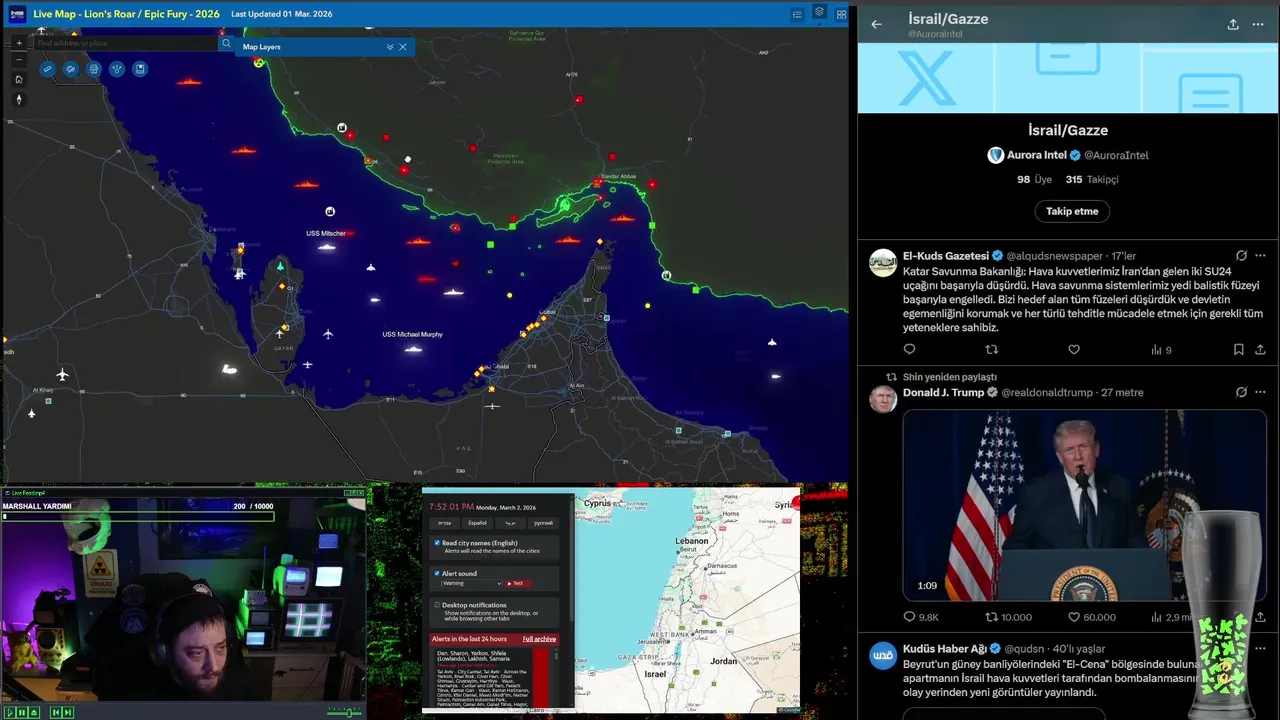Image resolution: width=1280 pixels, height=720 pixels.
Task: Share the El-Kuds Gazetesi tweet
Action: click(x=1260, y=350)
